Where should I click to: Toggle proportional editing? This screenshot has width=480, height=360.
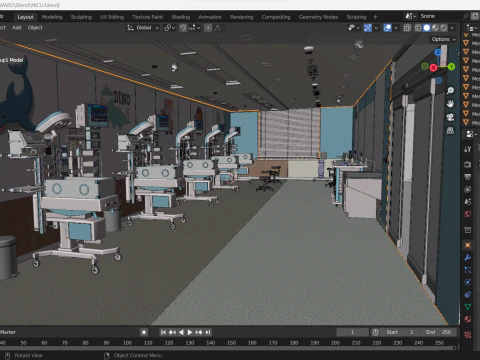(x=208, y=28)
